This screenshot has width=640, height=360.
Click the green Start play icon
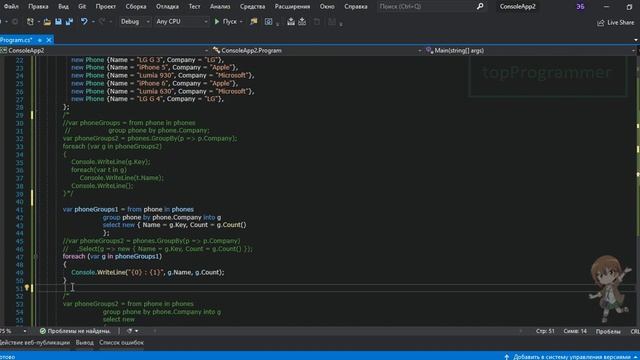point(217,22)
